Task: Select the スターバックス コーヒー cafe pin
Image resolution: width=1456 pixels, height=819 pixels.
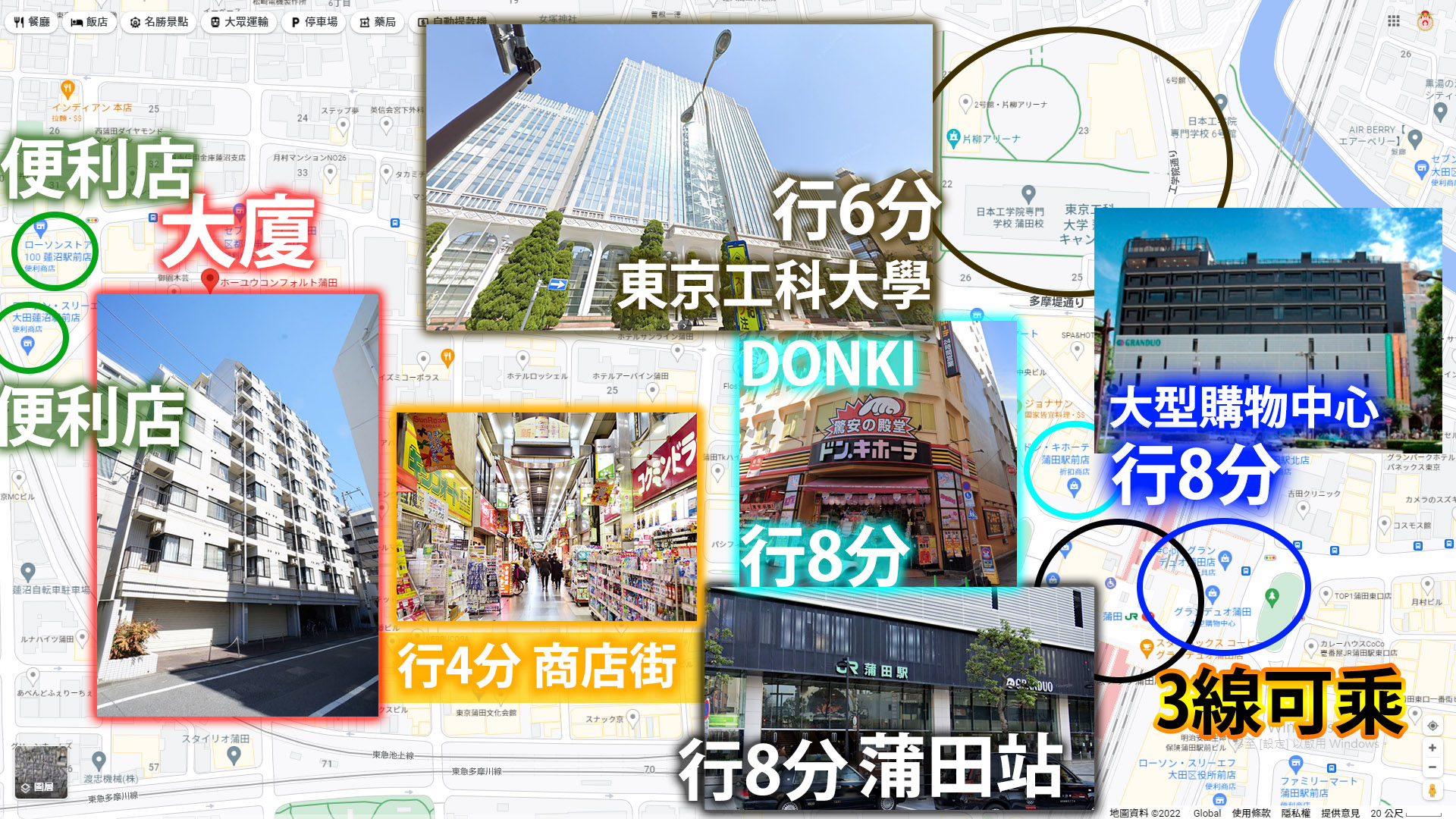Action: [1147, 647]
